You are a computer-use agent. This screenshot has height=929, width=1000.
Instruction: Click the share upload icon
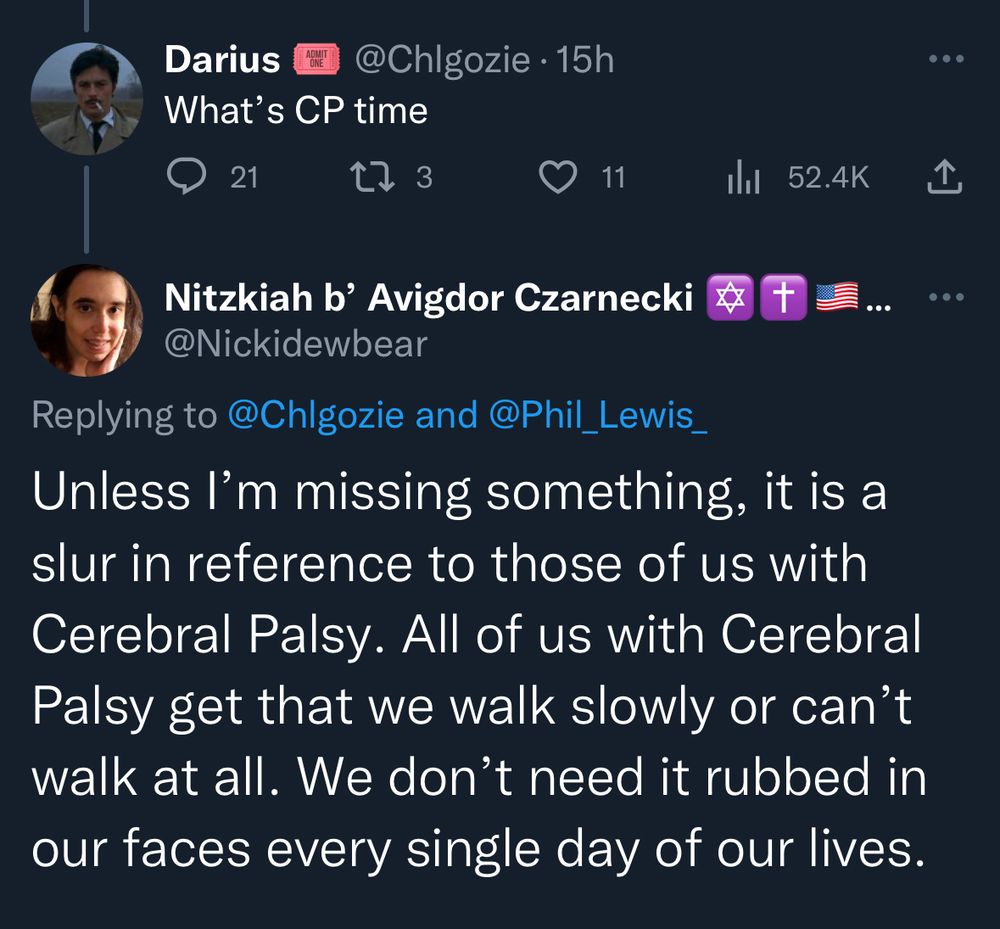[945, 177]
